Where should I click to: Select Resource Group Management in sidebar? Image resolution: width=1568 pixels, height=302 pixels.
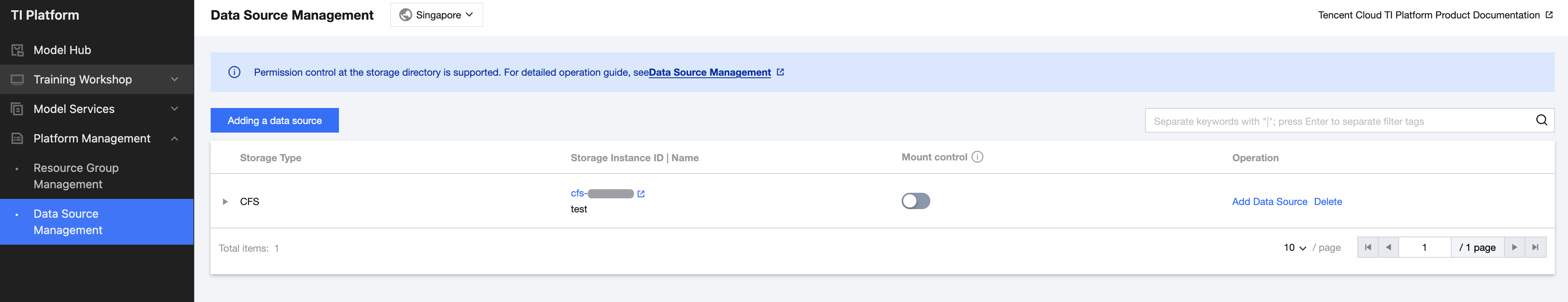(x=76, y=176)
